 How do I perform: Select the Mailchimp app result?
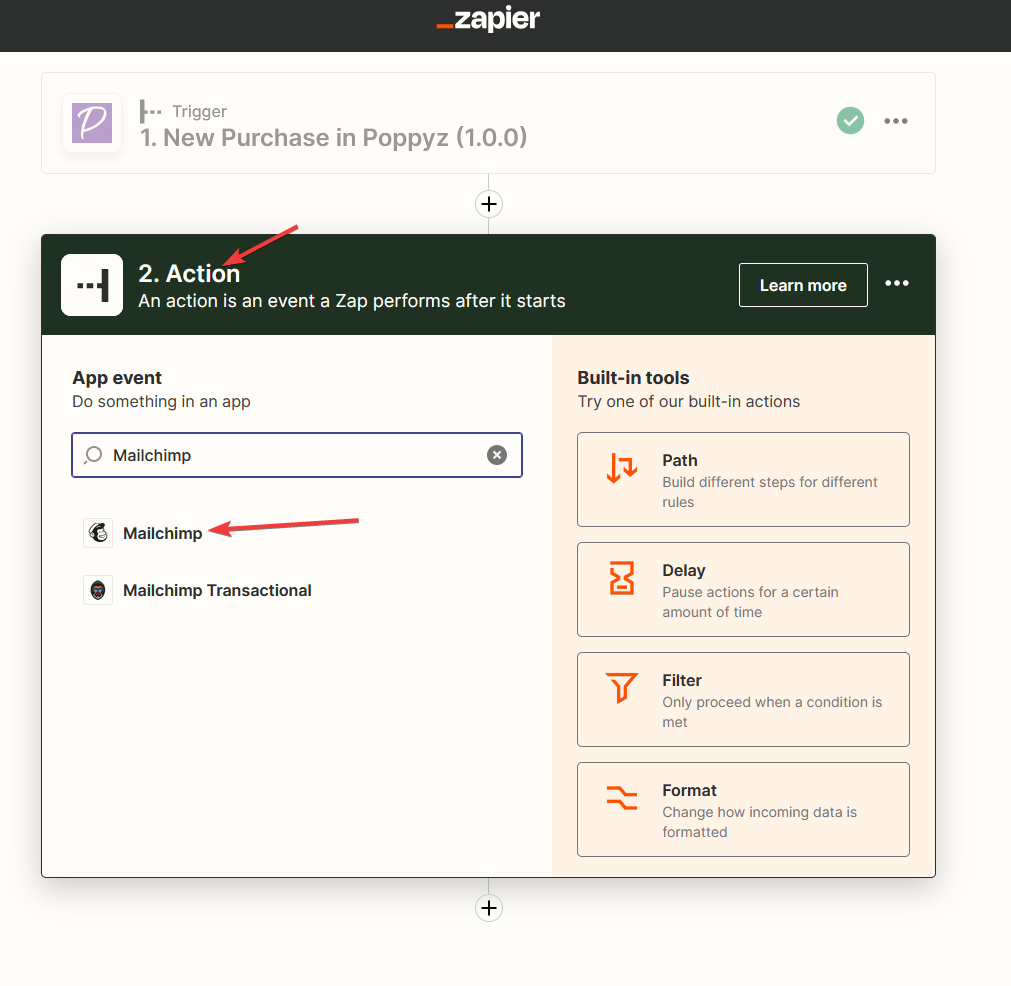click(x=162, y=533)
